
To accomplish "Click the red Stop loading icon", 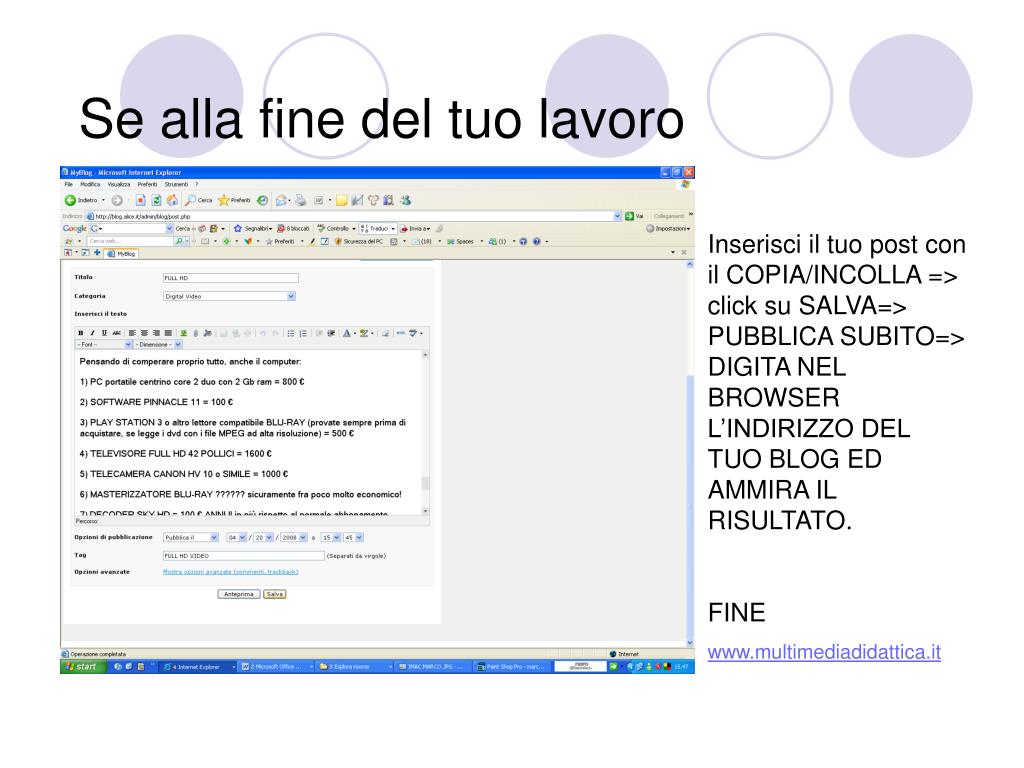I will (x=140, y=200).
